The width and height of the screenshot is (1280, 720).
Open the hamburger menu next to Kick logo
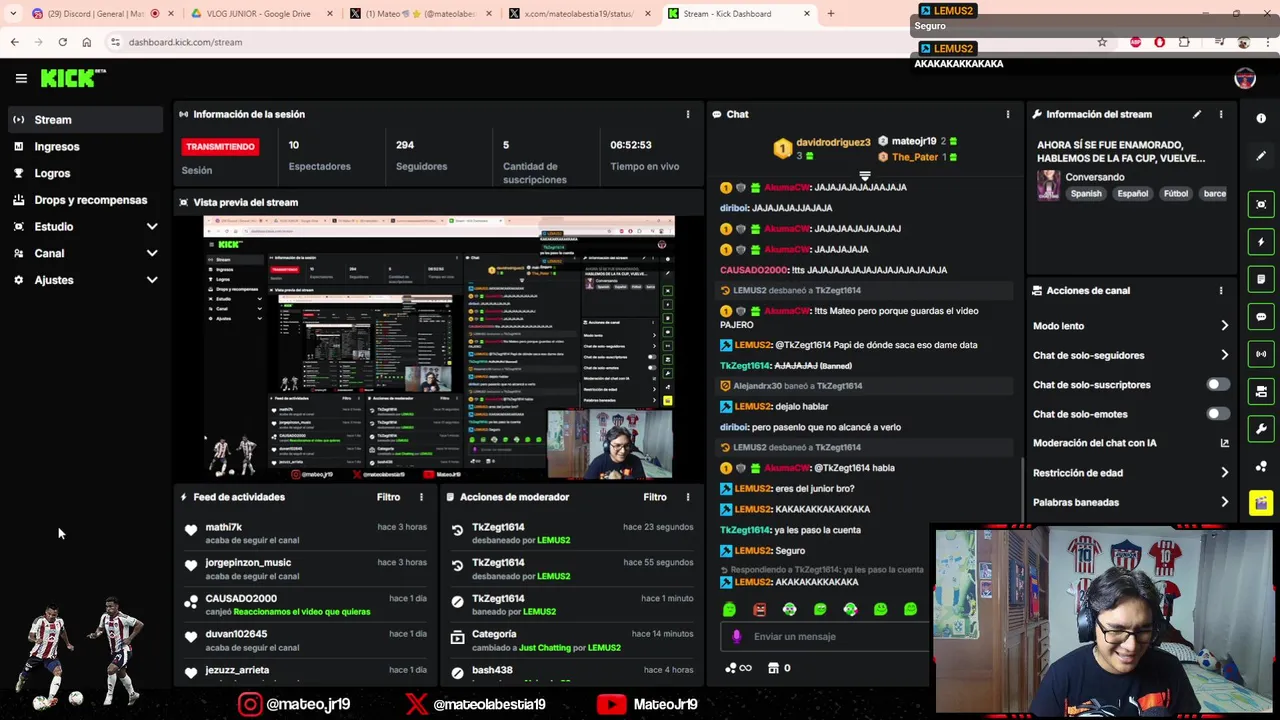(21, 78)
